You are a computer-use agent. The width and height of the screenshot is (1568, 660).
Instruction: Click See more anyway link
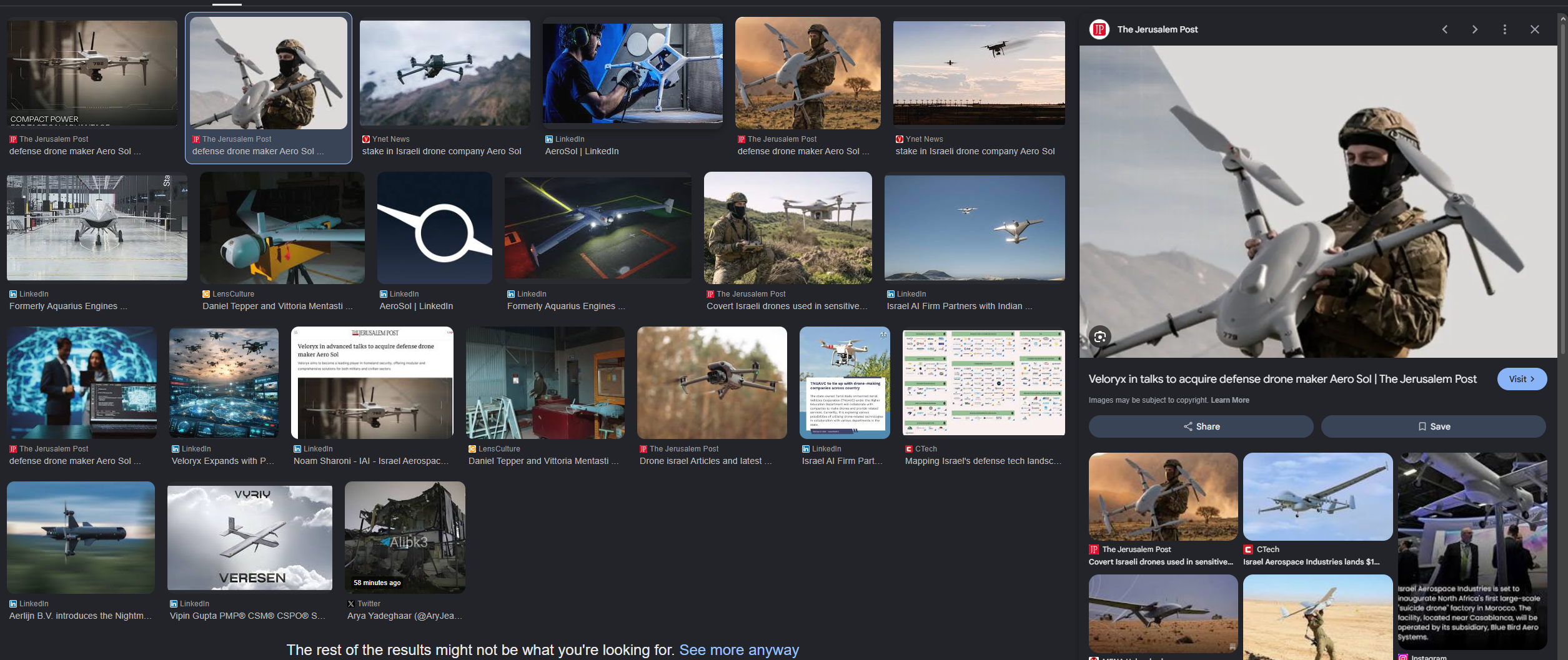(739, 650)
